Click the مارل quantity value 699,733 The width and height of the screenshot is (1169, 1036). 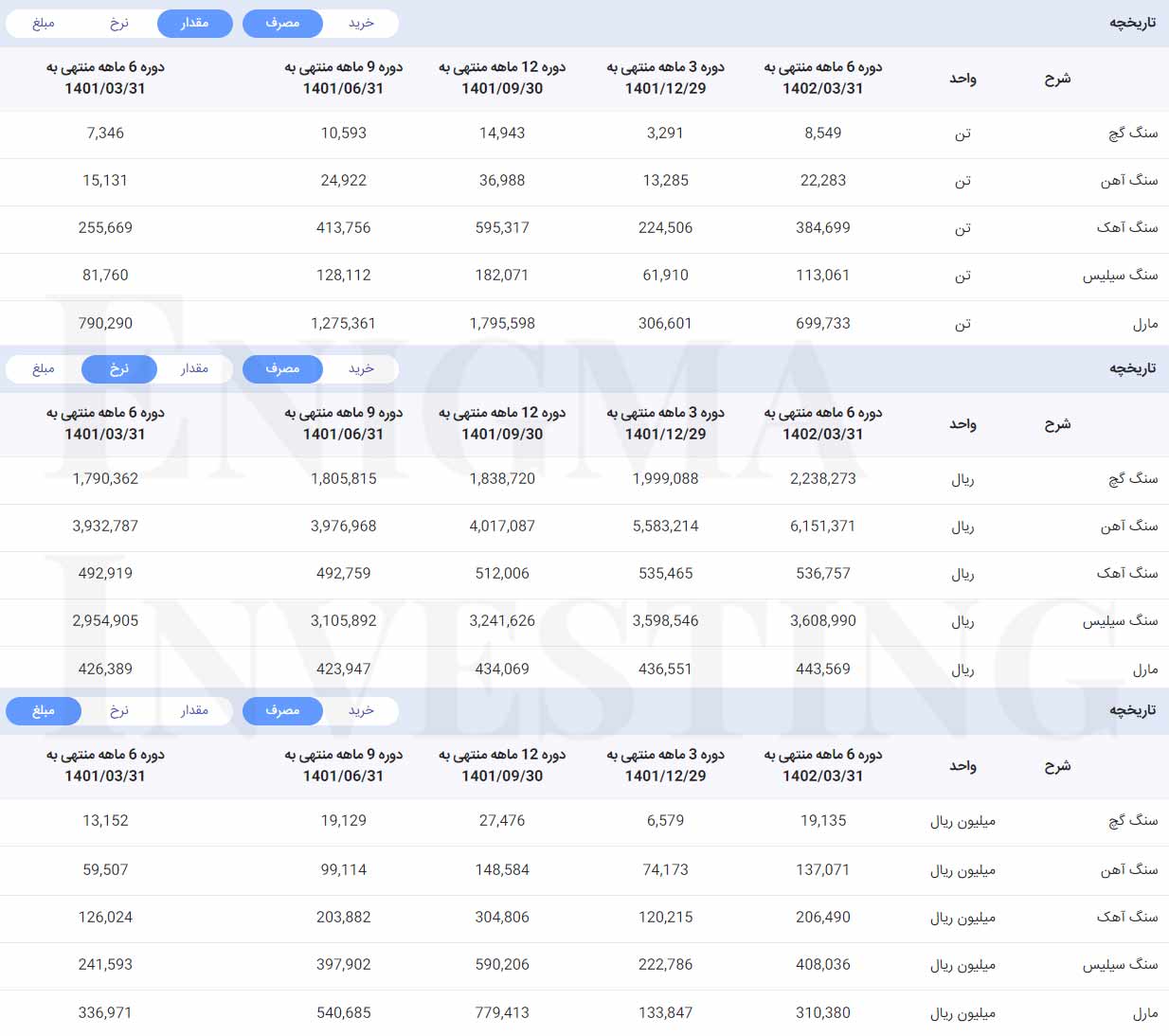click(x=822, y=324)
